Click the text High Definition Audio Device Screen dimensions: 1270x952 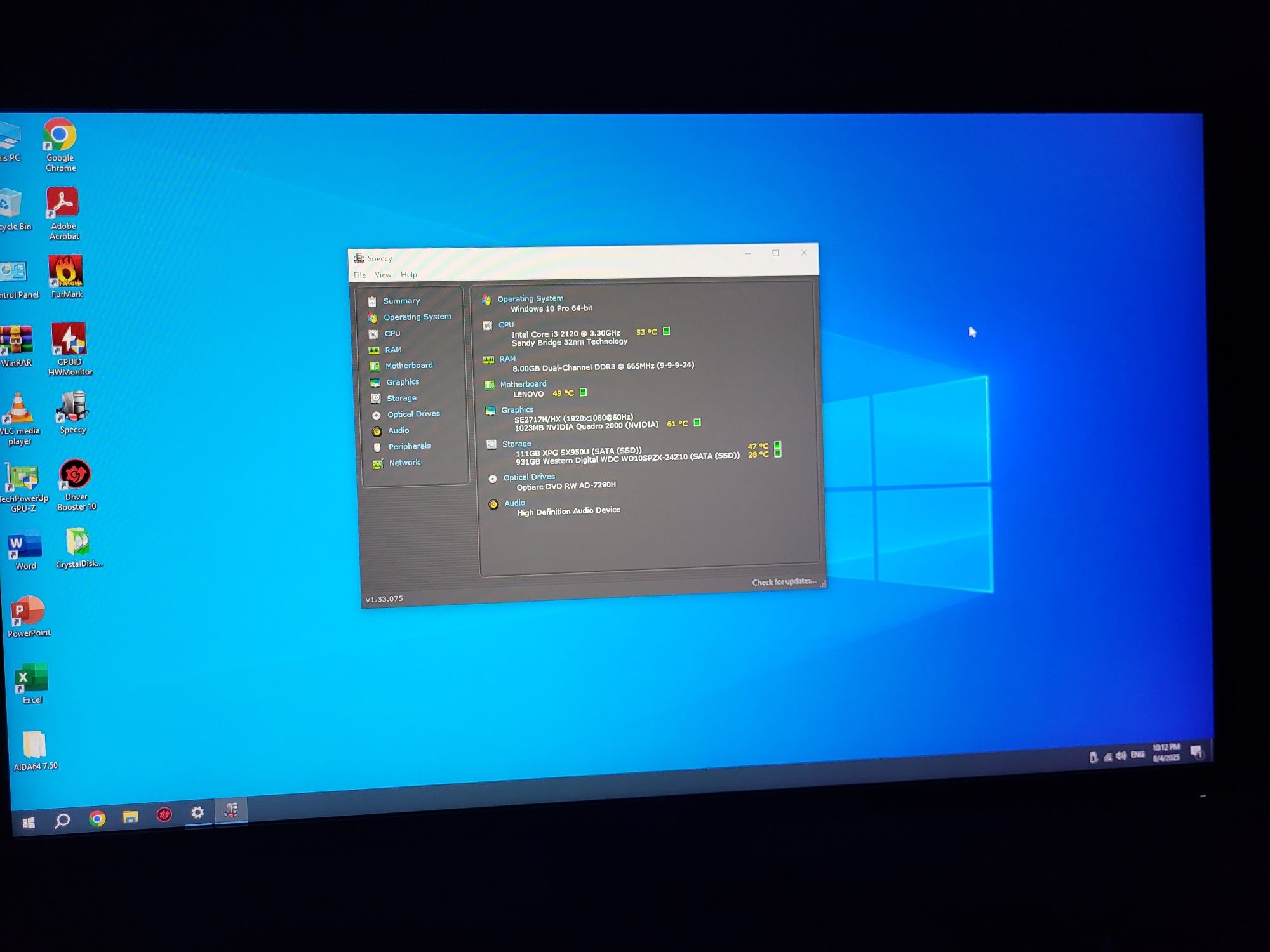click(x=569, y=512)
